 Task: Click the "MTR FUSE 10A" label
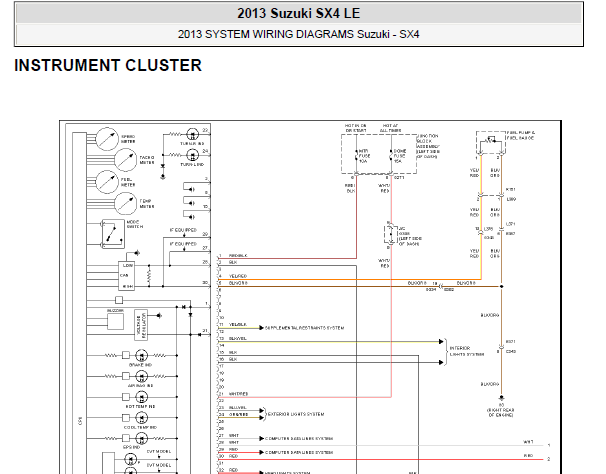pos(364,156)
